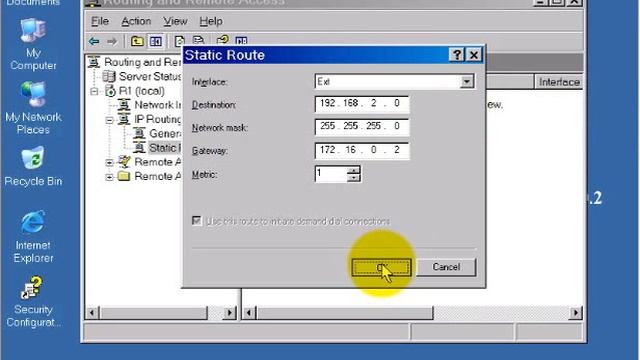Close the Static Route dialog
640x360 pixels.
[473, 55]
